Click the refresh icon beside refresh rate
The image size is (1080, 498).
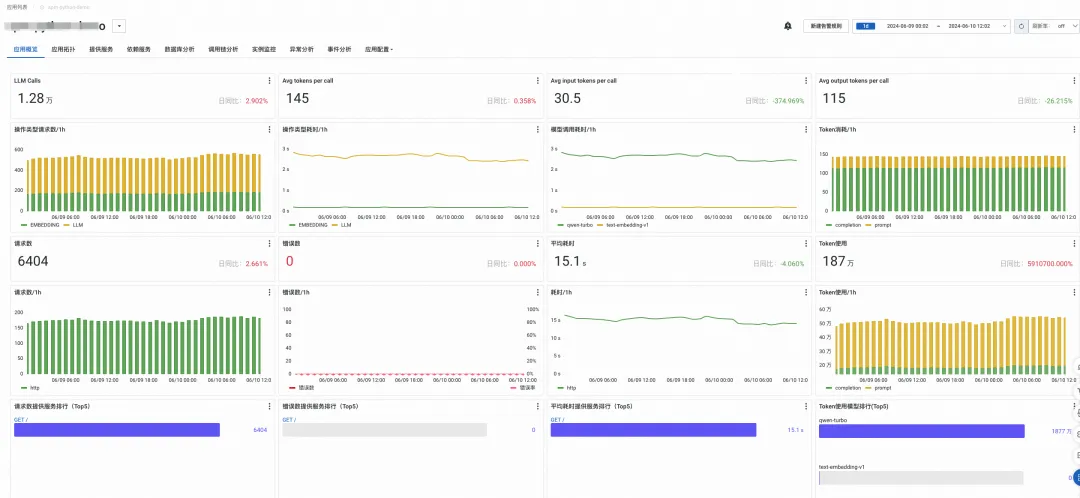(x=1021, y=26)
